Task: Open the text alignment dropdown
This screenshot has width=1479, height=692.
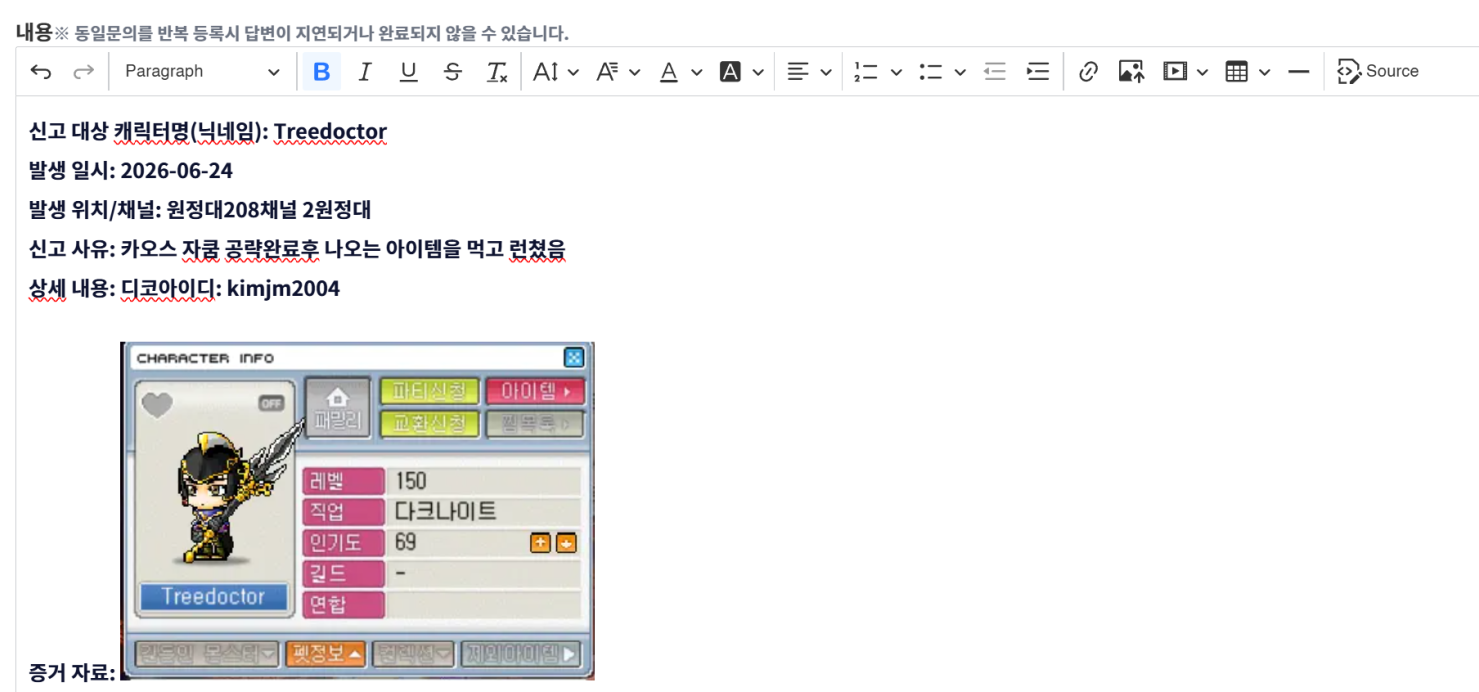Action: (x=809, y=71)
